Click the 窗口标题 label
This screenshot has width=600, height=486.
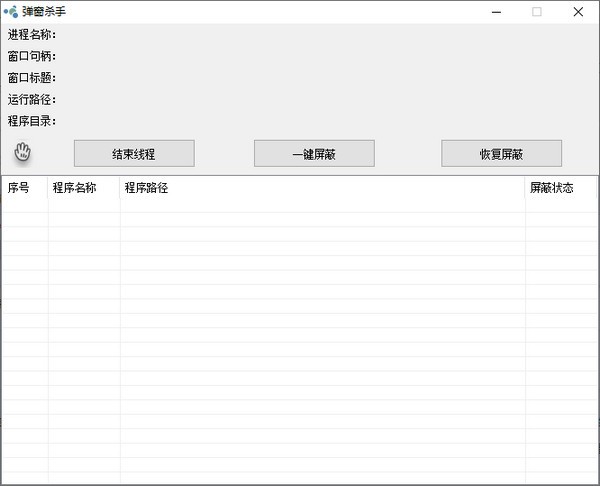pos(32,78)
